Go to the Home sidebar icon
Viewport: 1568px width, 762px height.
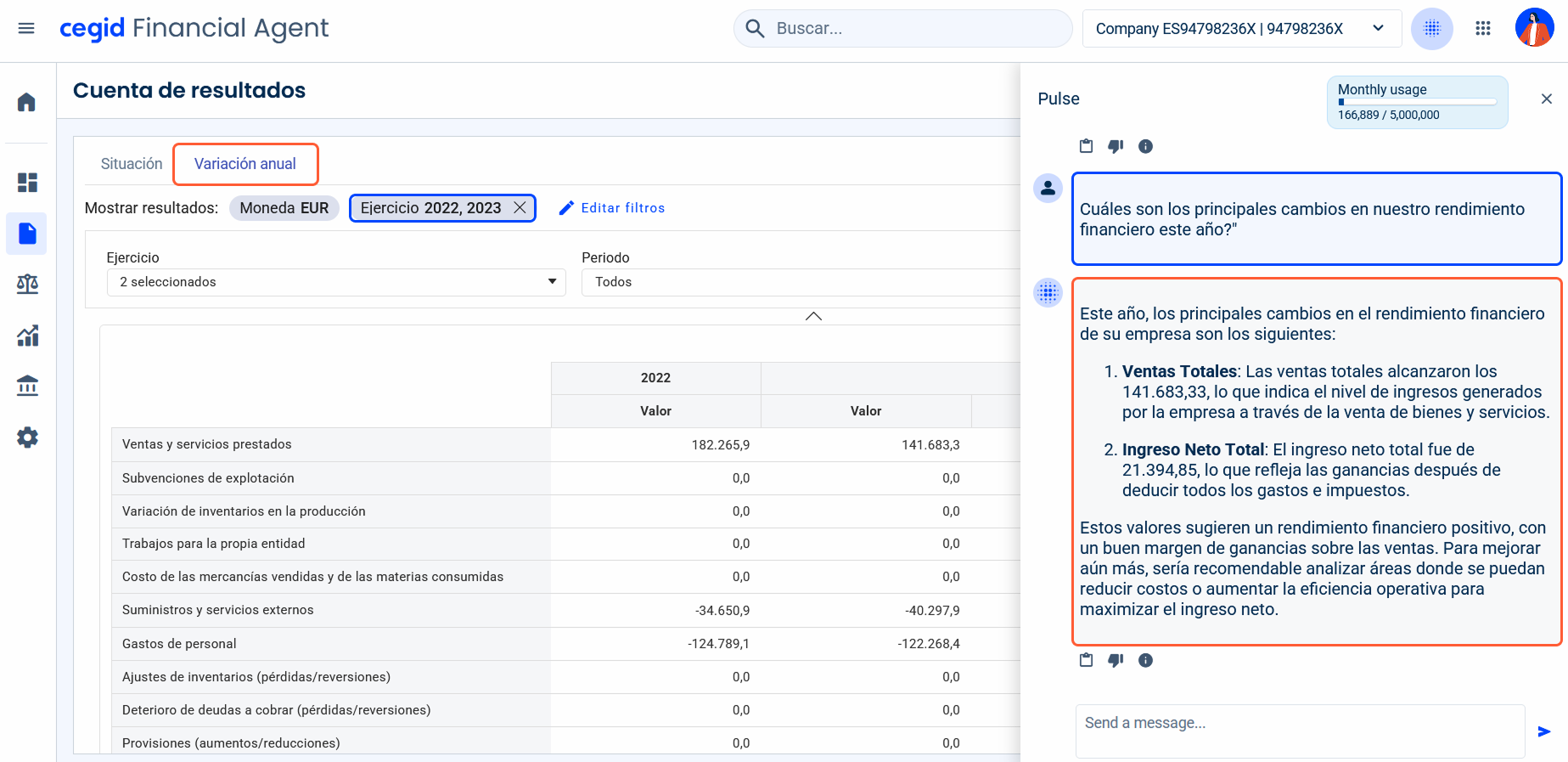[27, 102]
